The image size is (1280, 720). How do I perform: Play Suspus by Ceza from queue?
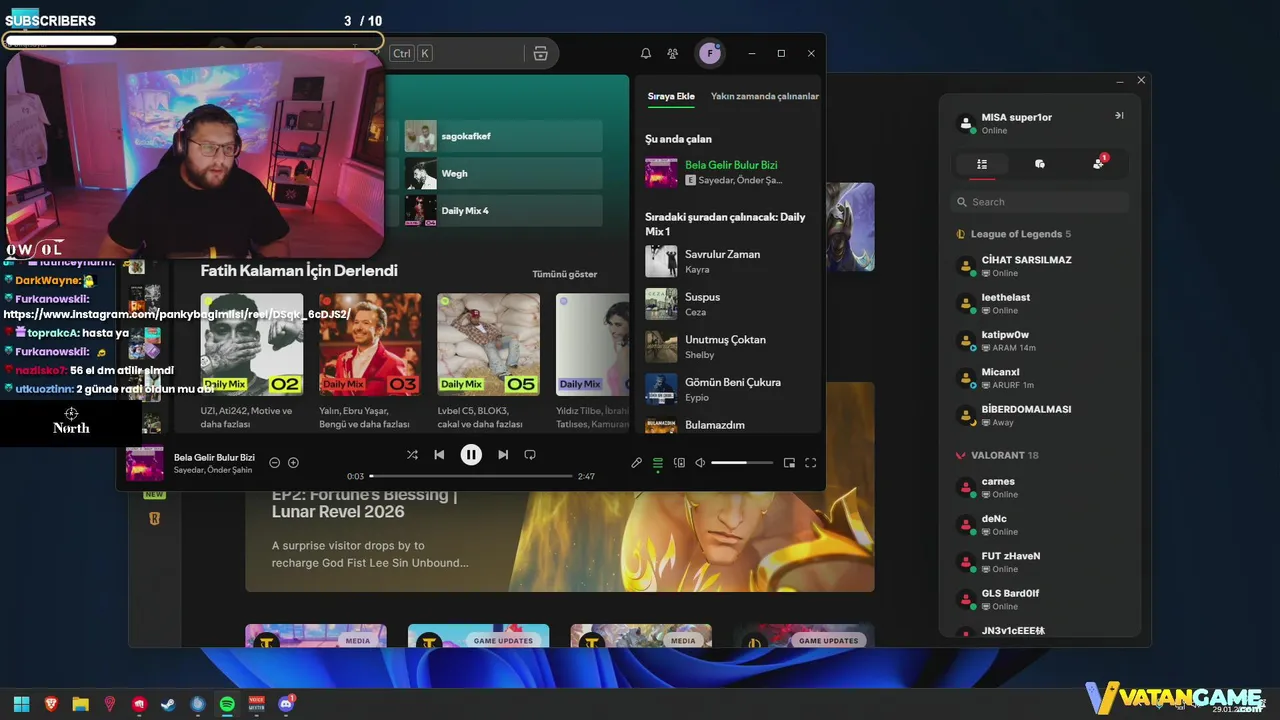(x=729, y=304)
